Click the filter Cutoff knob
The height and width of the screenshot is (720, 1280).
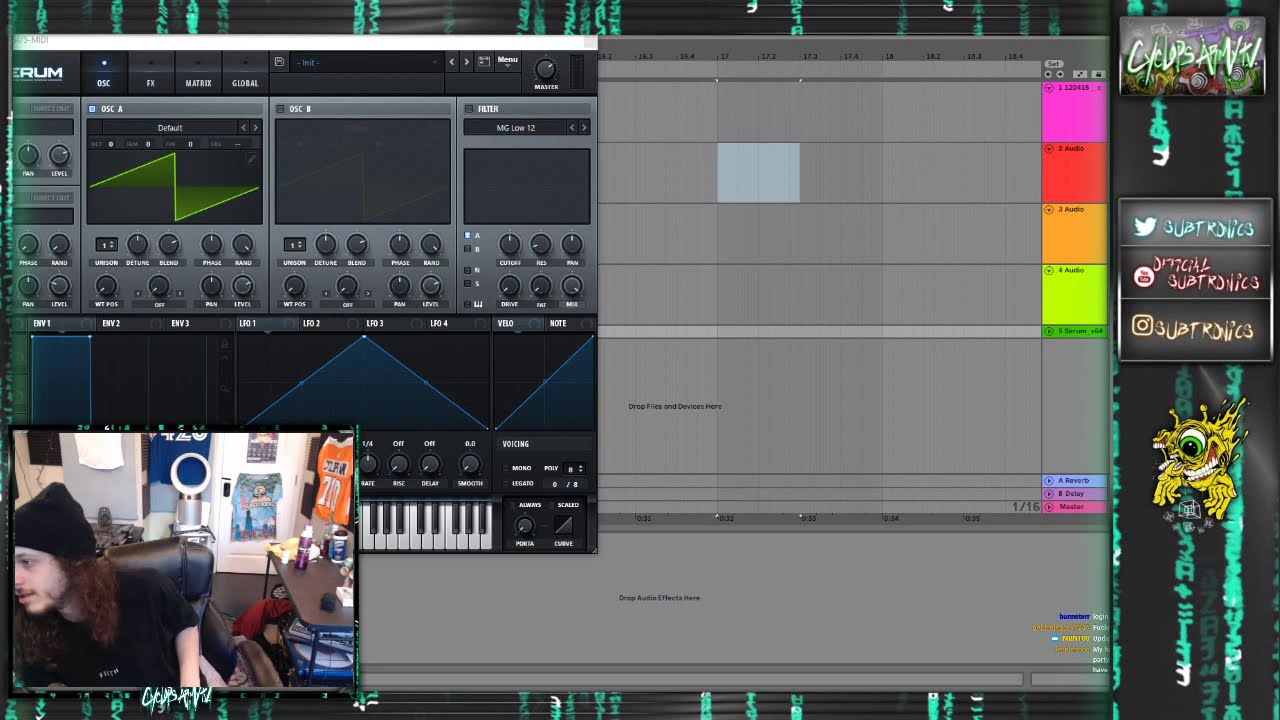click(x=510, y=244)
